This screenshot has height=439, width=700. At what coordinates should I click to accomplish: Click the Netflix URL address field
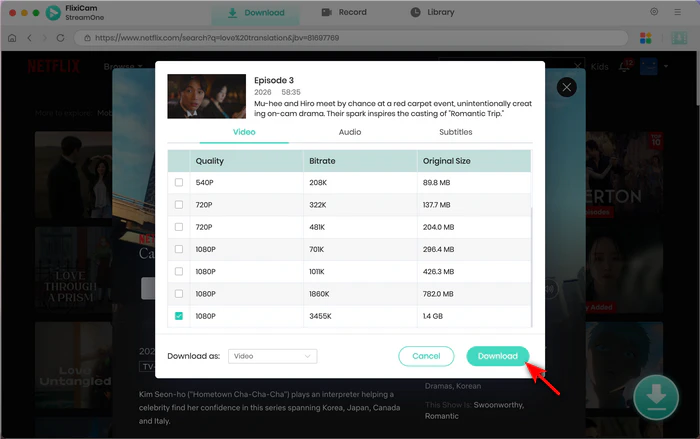pos(350,38)
